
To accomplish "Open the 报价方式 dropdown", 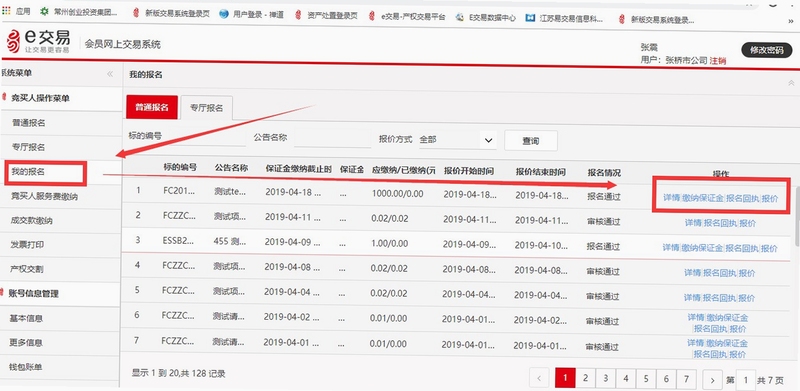I will pos(457,140).
